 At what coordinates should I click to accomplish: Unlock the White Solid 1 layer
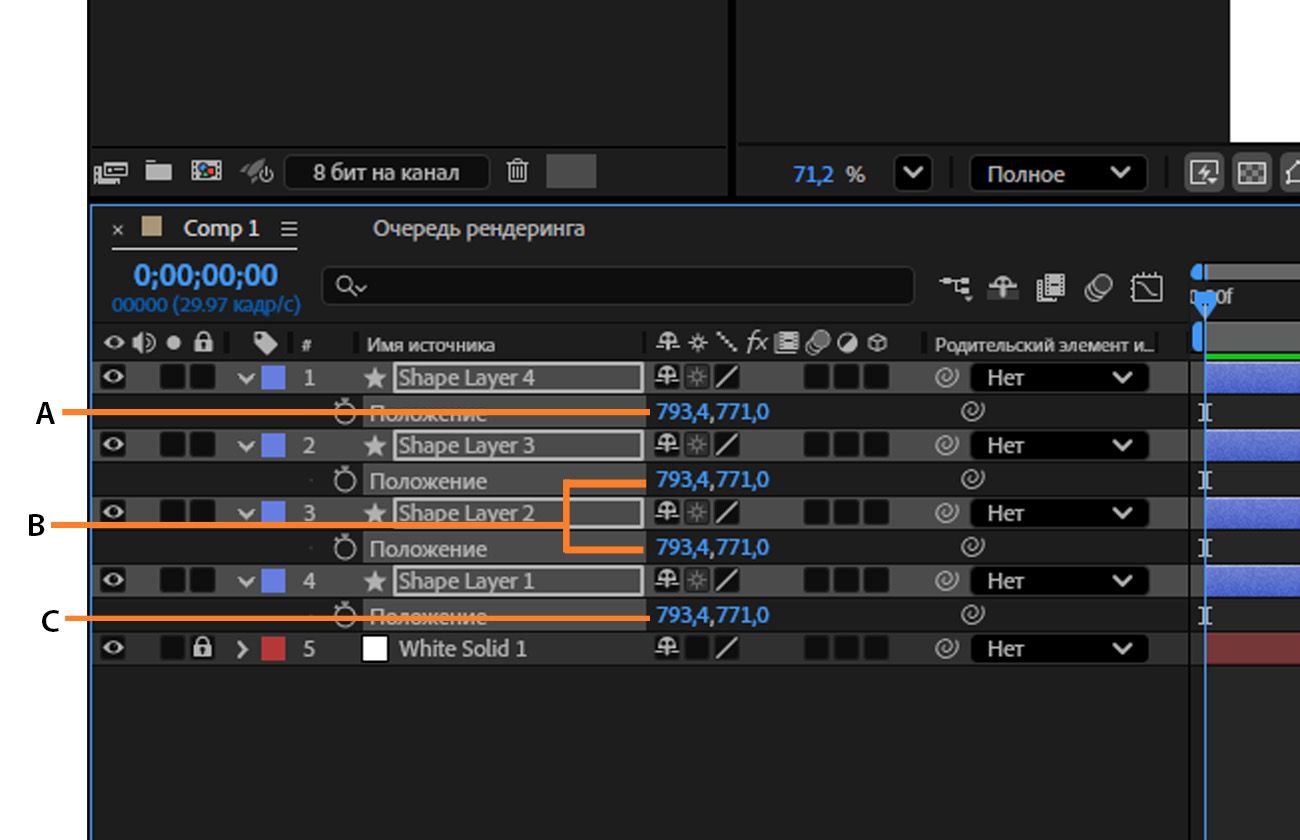203,648
